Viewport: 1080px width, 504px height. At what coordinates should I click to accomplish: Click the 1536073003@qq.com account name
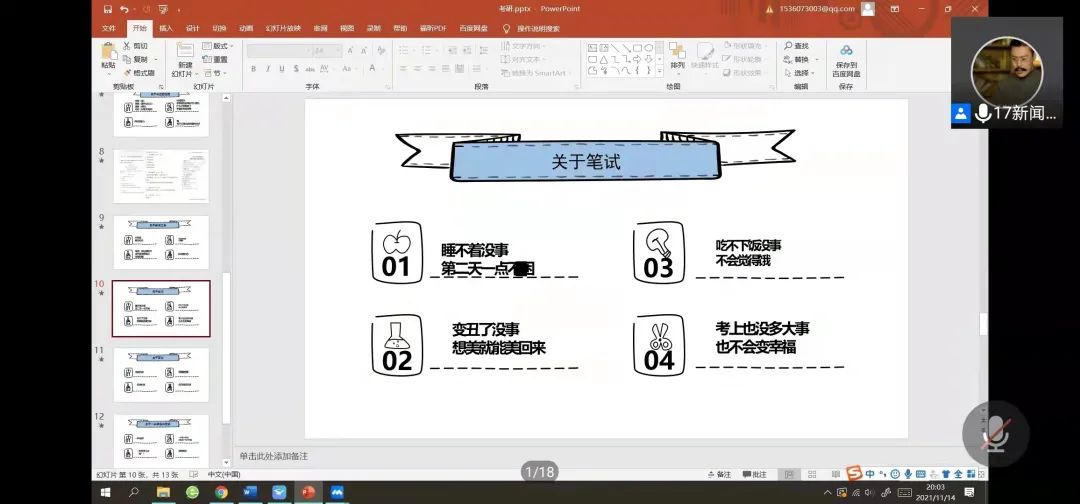pos(817,9)
